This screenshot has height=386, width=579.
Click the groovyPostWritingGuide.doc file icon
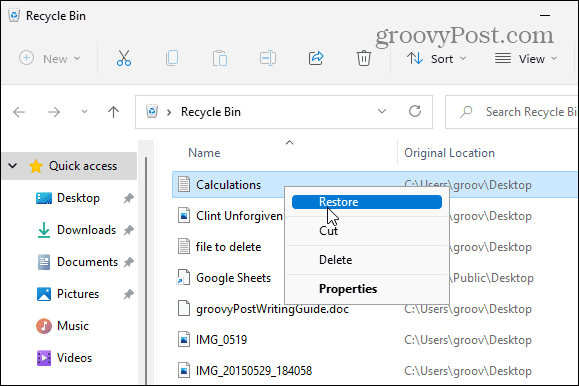point(184,308)
